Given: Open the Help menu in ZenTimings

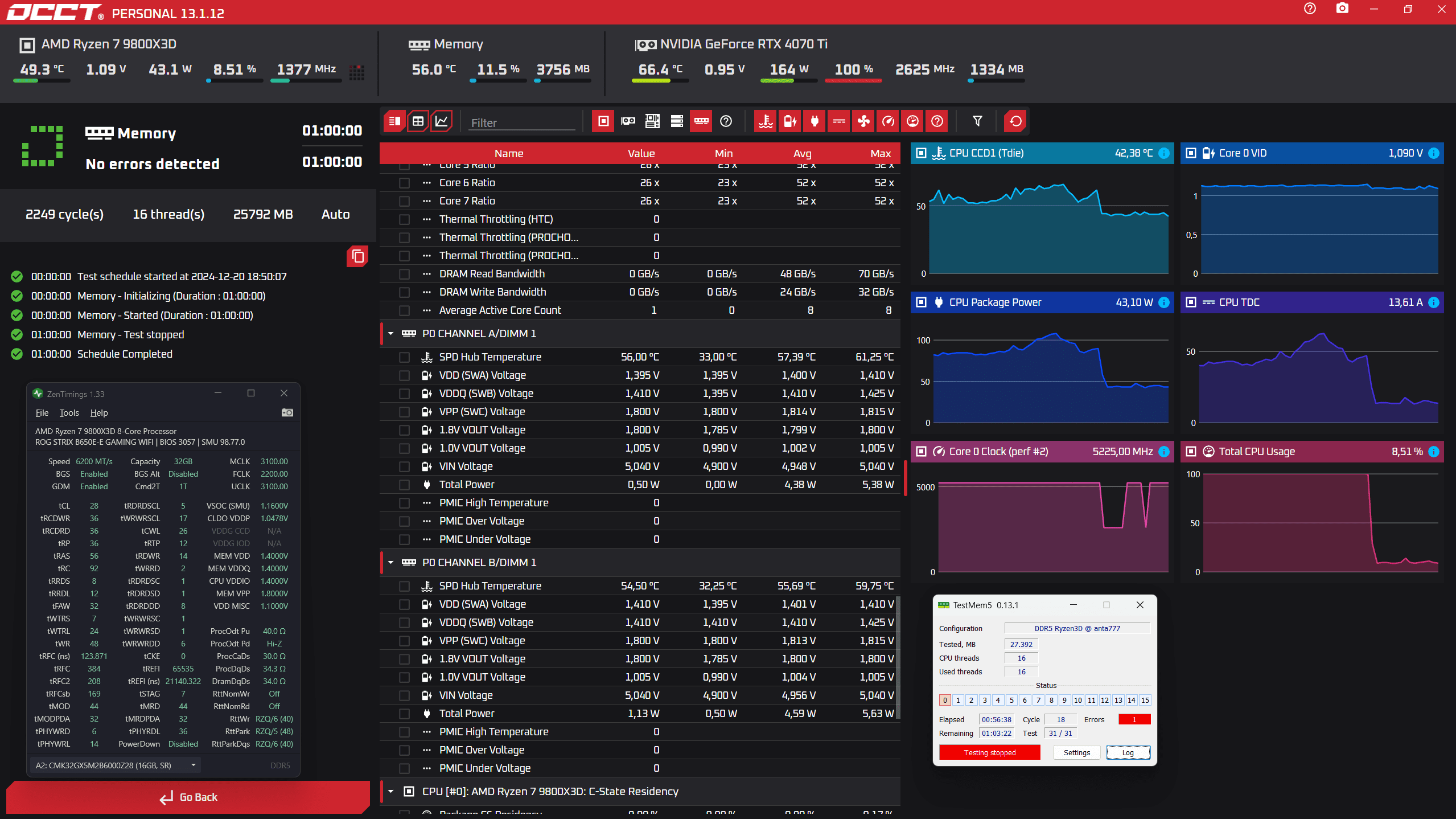Looking at the screenshot, I should pos(99,413).
